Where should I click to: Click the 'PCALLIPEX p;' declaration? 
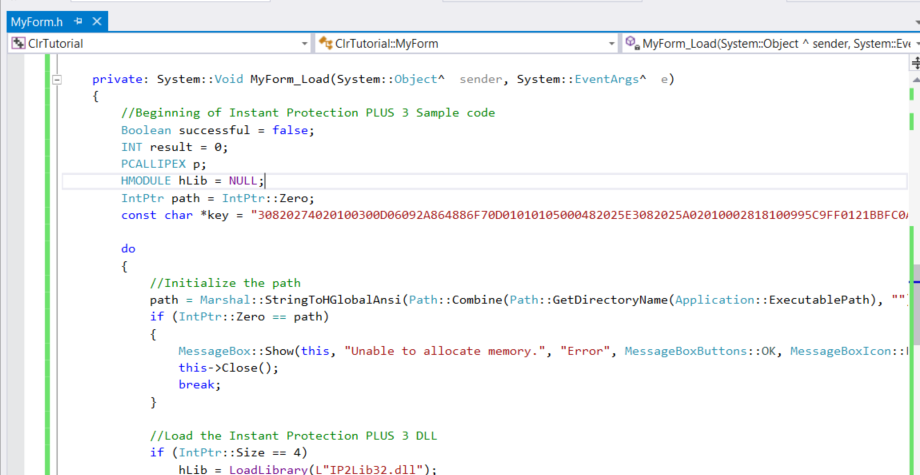164,164
